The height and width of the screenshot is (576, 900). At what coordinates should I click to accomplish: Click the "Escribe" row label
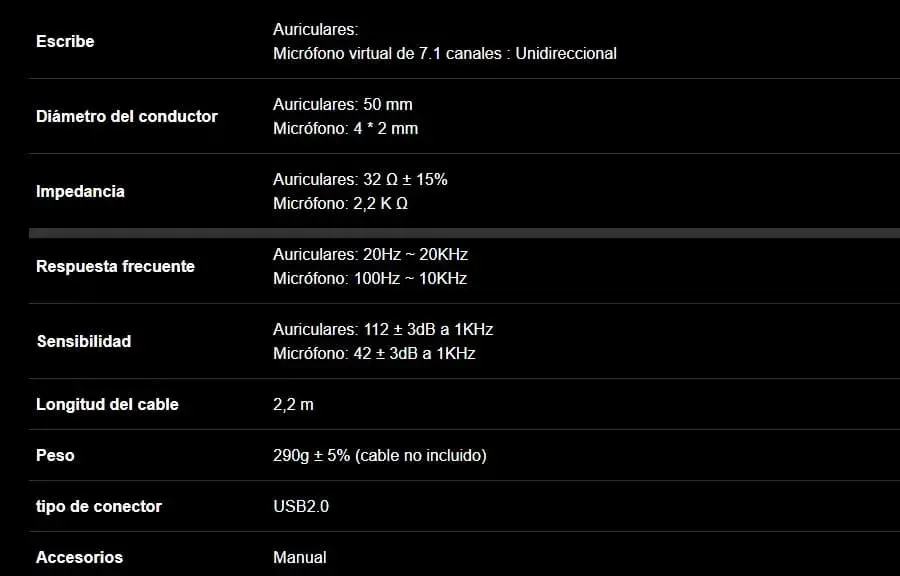tap(65, 41)
